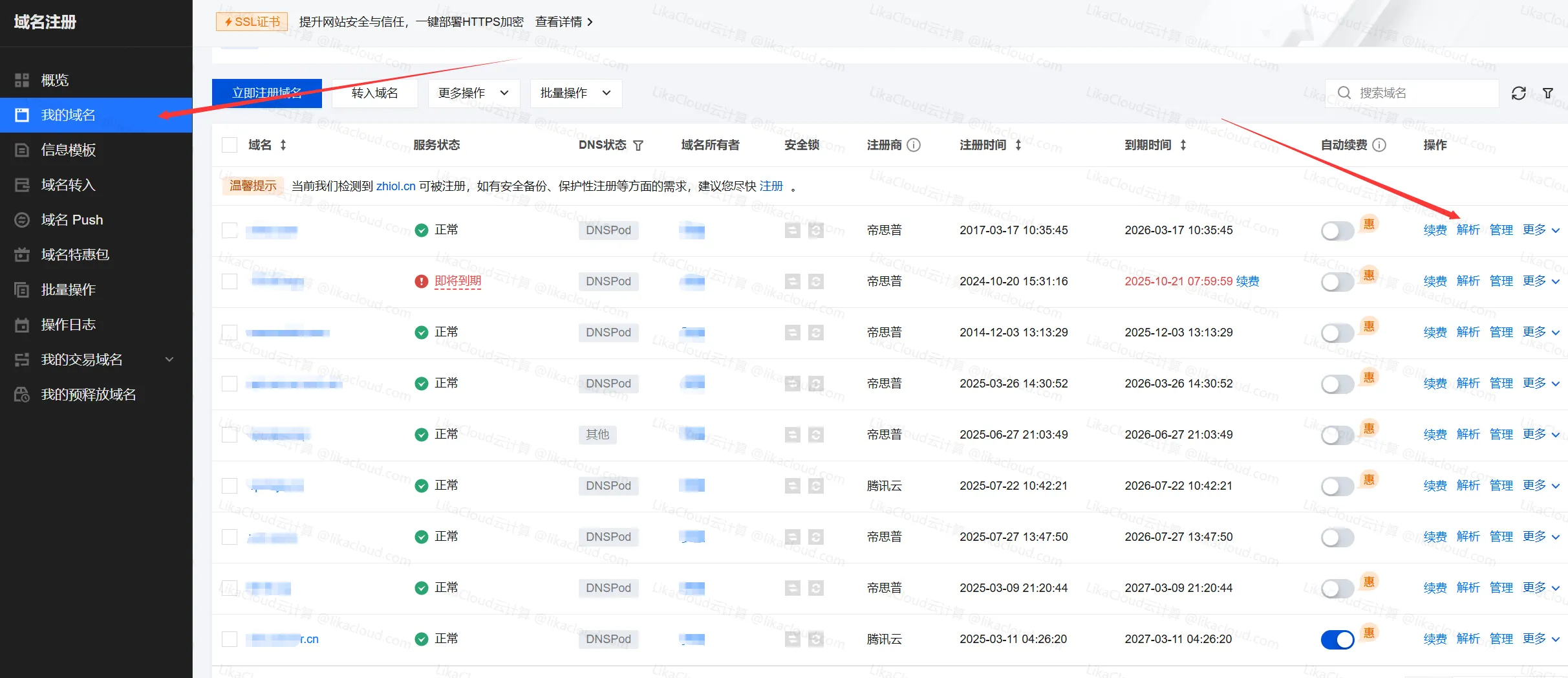The image size is (1568, 678).
Task: Open the filter icon next to refresh
Action: pos(1548,93)
